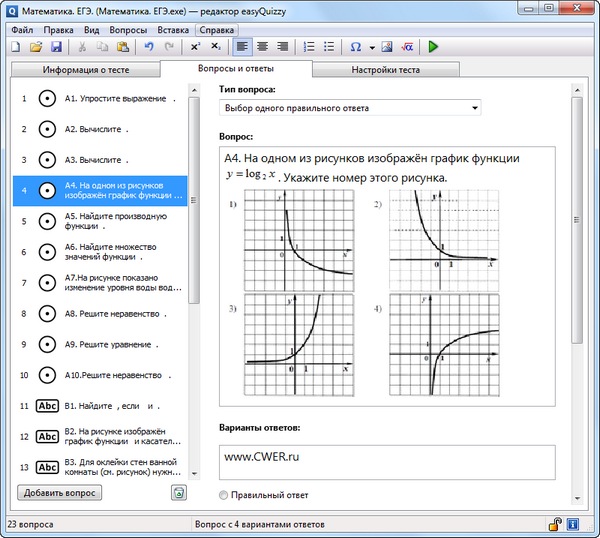Switch to the 'Информация о тесте' tab
Screen dimensions: 600x538
pyautogui.click(x=85, y=70)
